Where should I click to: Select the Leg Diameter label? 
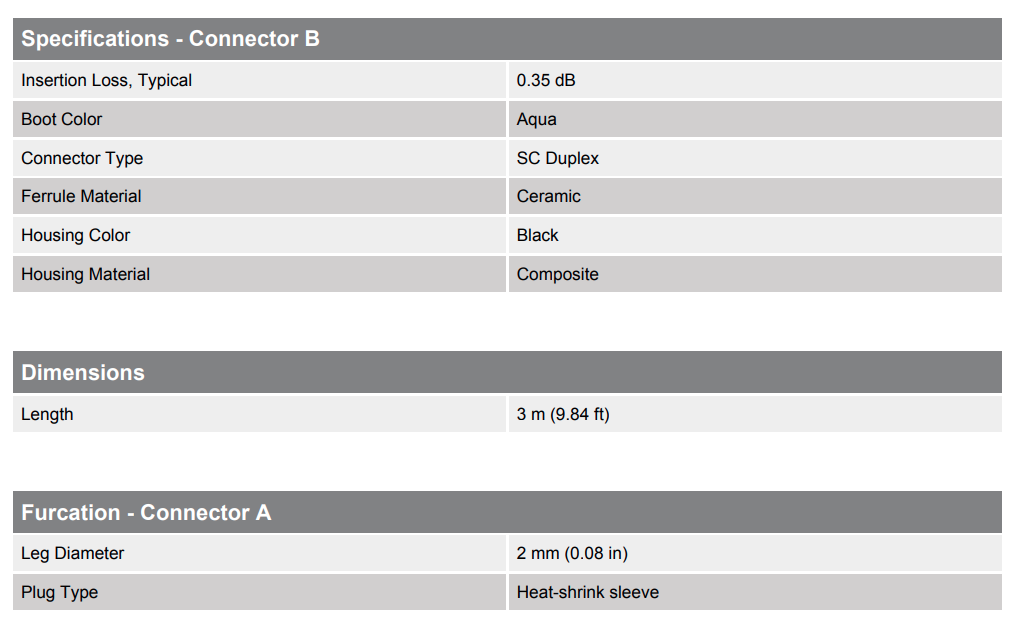(73, 553)
